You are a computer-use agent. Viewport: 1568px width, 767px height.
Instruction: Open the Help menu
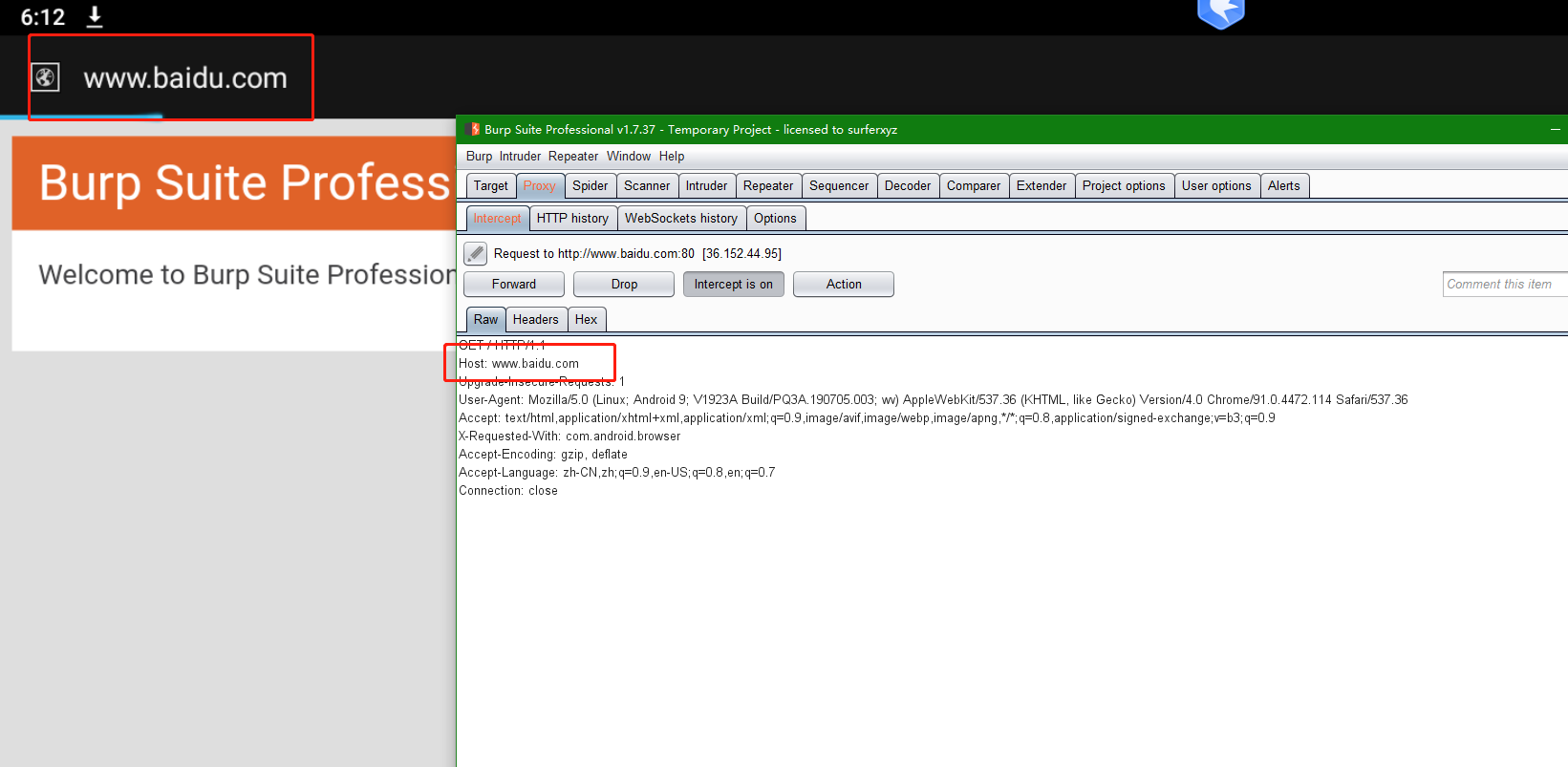coord(672,156)
